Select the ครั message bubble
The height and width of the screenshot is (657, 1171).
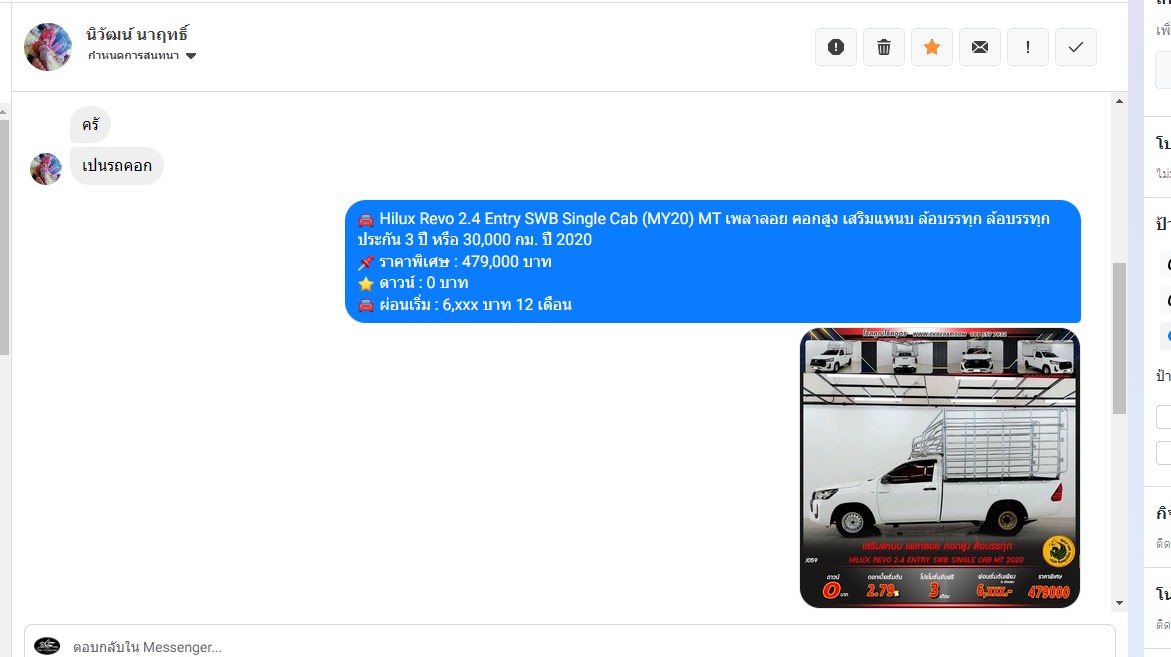click(90, 125)
